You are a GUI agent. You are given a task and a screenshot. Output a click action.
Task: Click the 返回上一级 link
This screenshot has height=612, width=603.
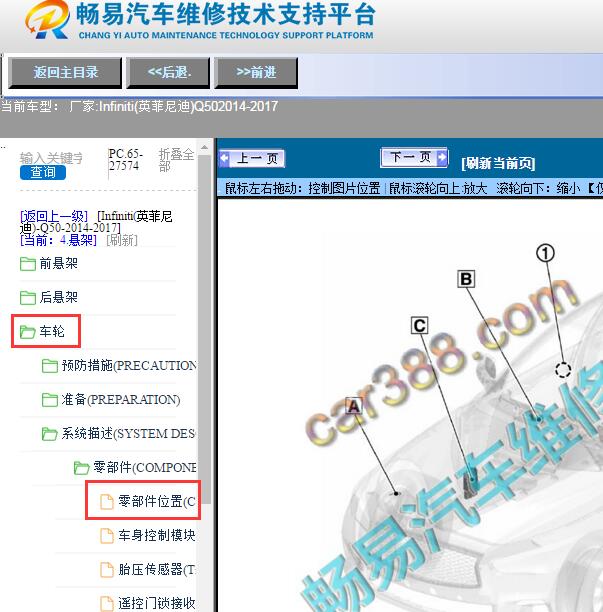54,216
